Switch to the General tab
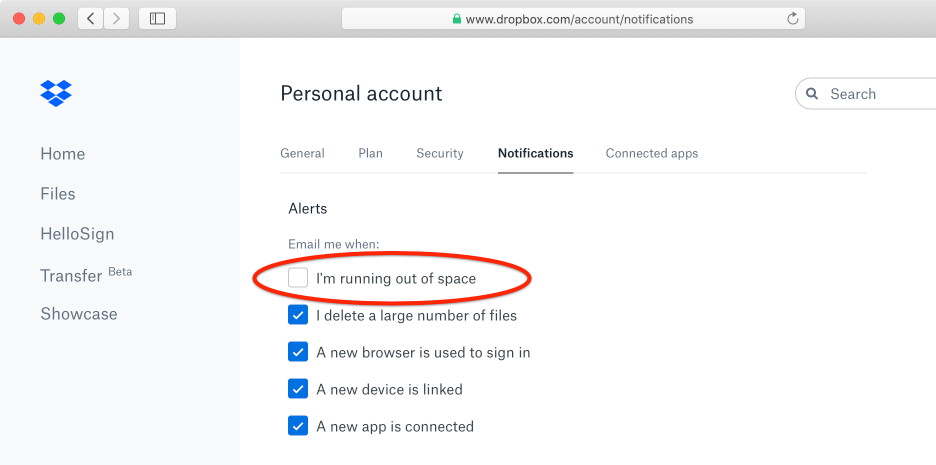Image resolution: width=936 pixels, height=465 pixels. 302,153
